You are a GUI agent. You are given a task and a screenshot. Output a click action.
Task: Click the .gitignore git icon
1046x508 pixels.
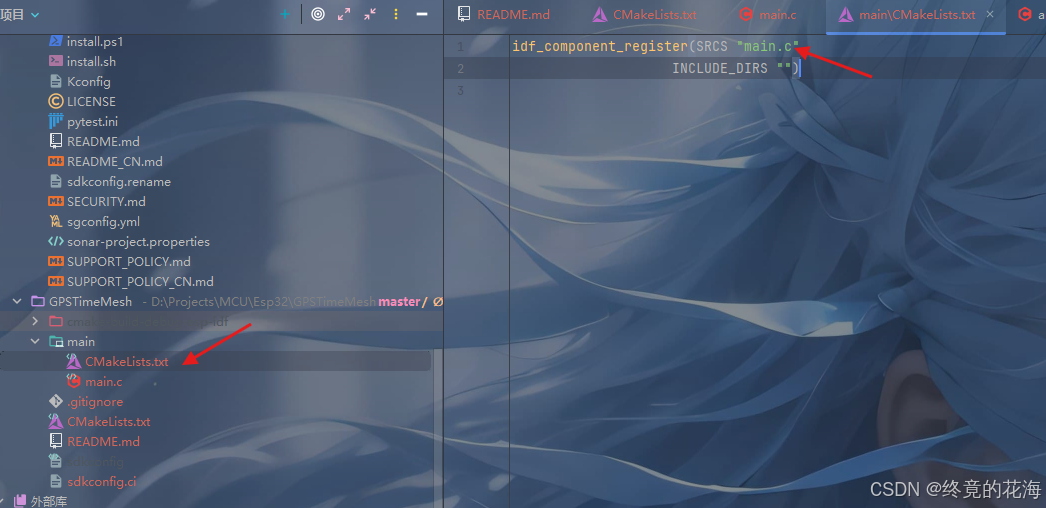pyautogui.click(x=56, y=401)
